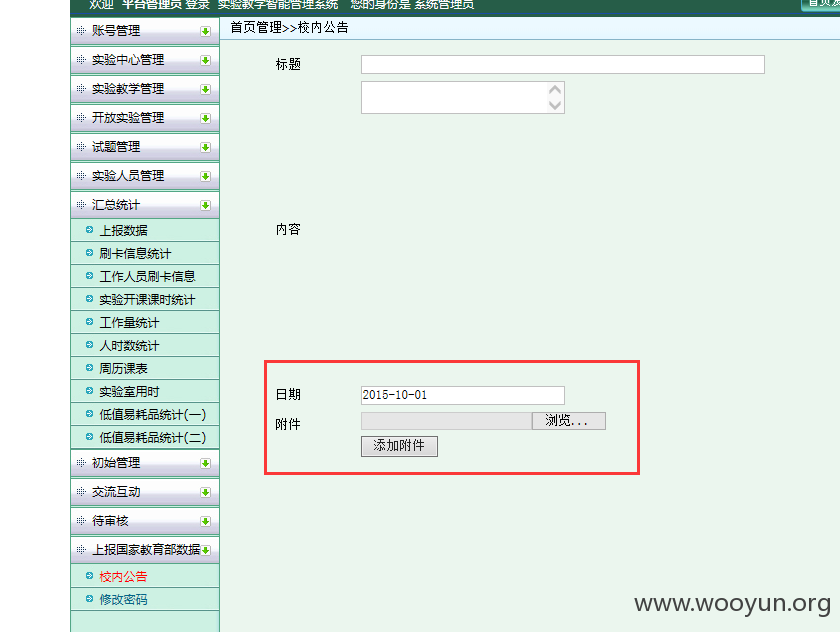The width and height of the screenshot is (840, 632).
Task: Click grip icon left of 账号管理
Action: click(x=81, y=31)
